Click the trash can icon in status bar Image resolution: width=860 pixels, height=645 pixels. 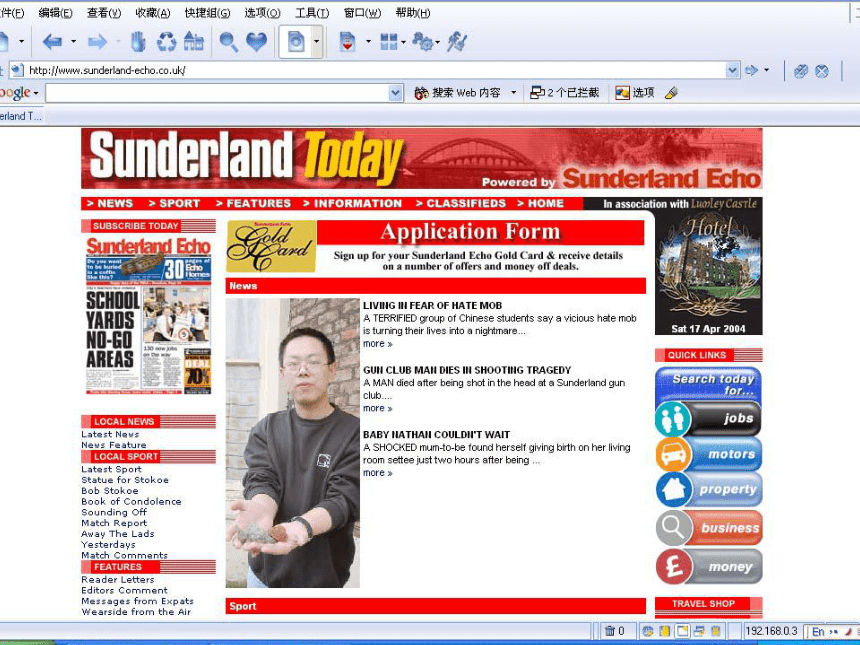609,631
